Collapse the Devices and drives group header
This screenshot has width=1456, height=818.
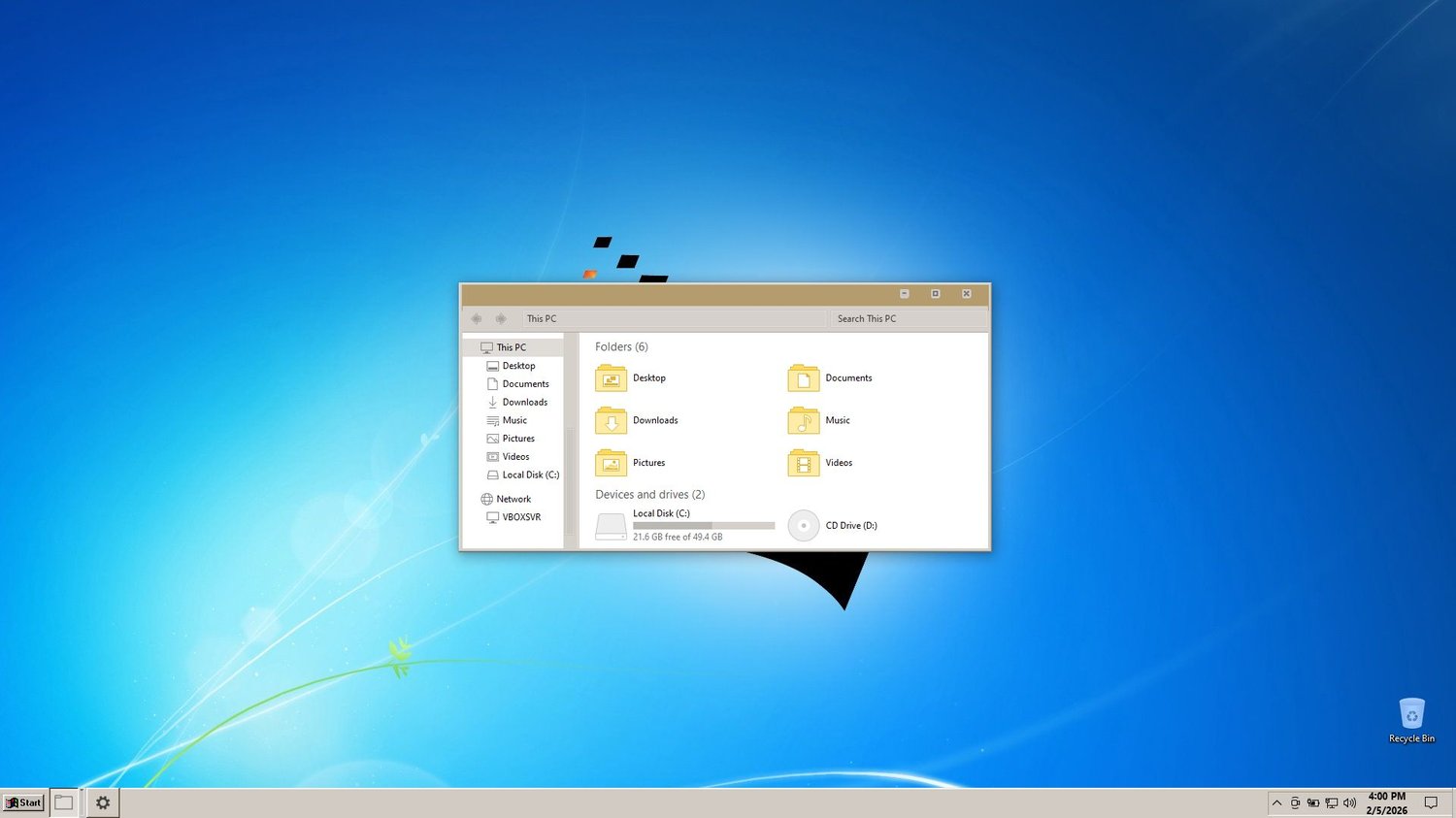pyautogui.click(x=649, y=494)
